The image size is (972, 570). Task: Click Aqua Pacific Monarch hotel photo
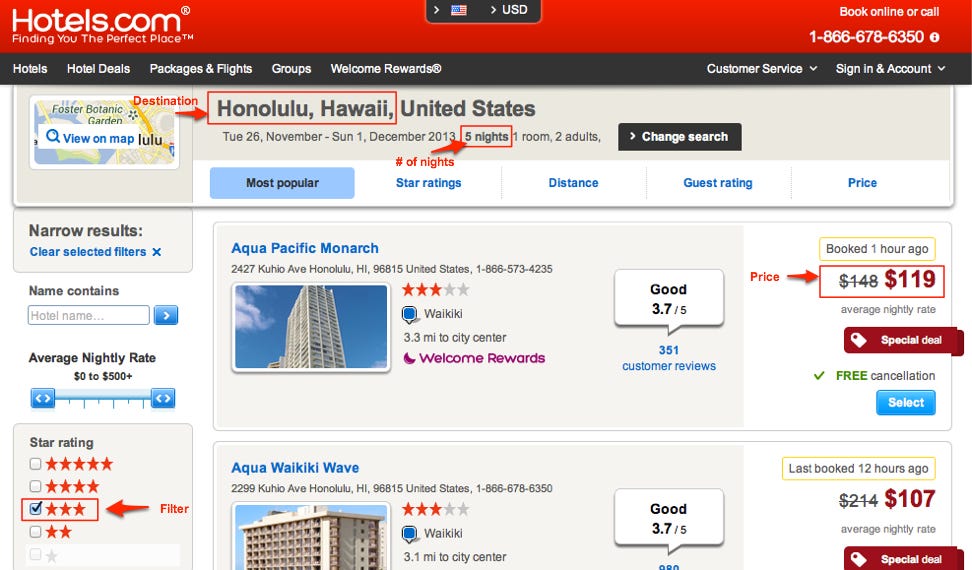coord(311,327)
